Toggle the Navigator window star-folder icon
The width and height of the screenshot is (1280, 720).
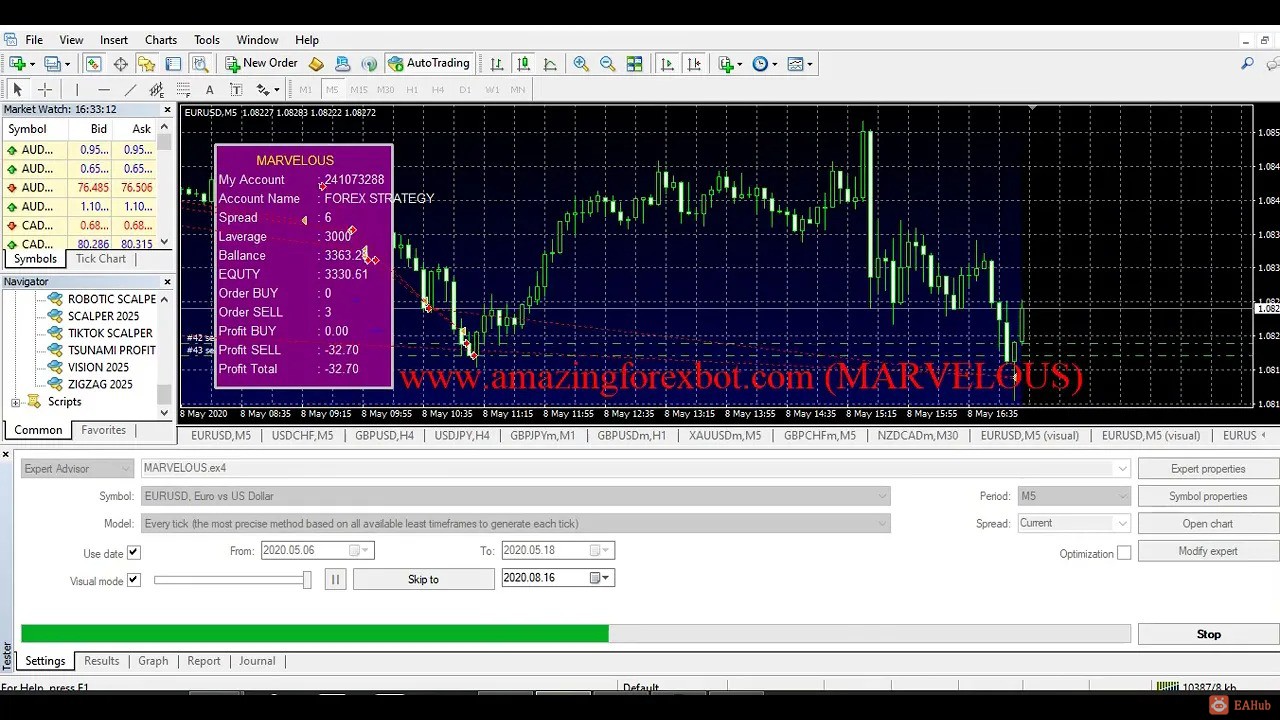click(x=147, y=64)
